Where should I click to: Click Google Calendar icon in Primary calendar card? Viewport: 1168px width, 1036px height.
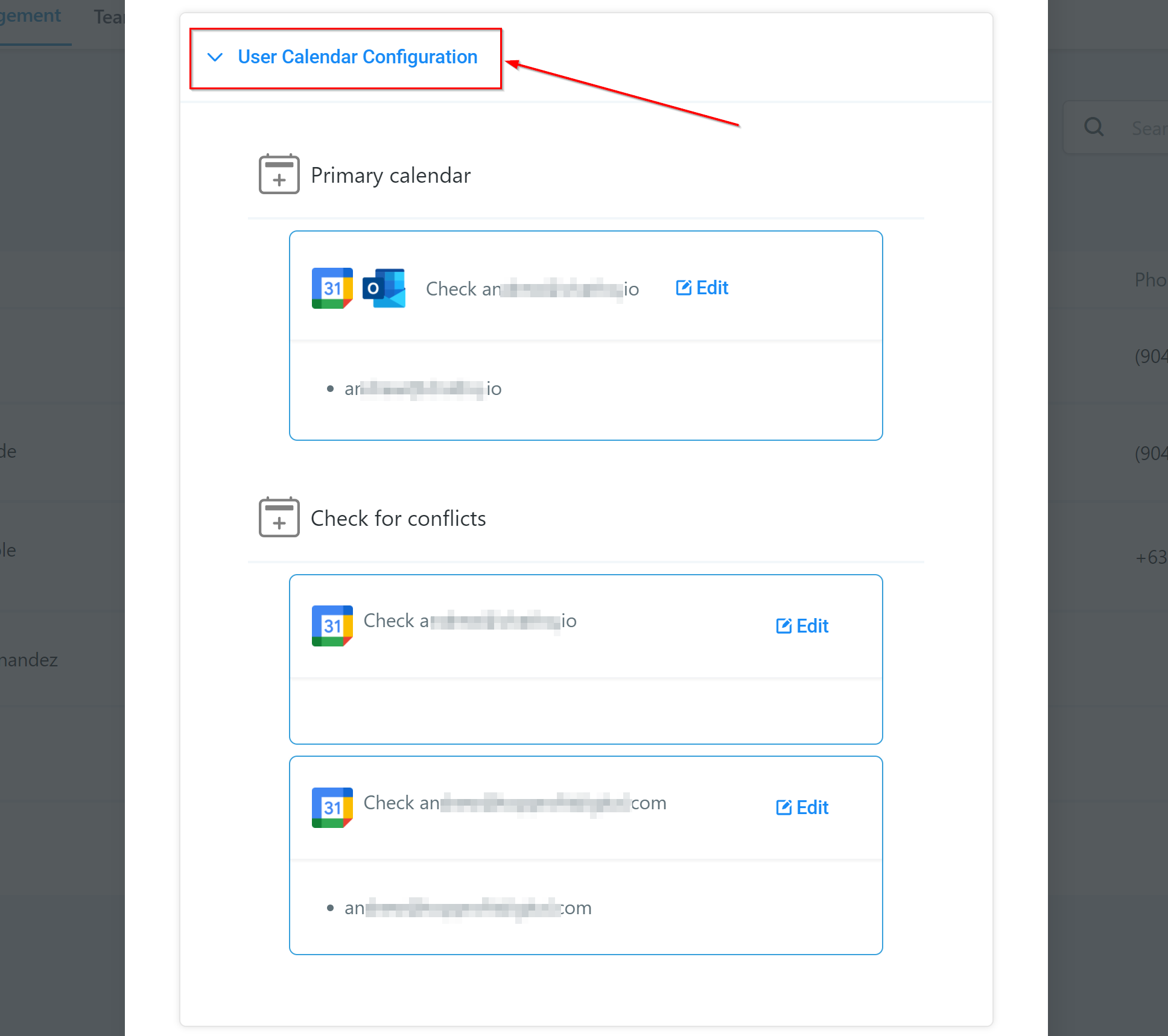[332, 288]
